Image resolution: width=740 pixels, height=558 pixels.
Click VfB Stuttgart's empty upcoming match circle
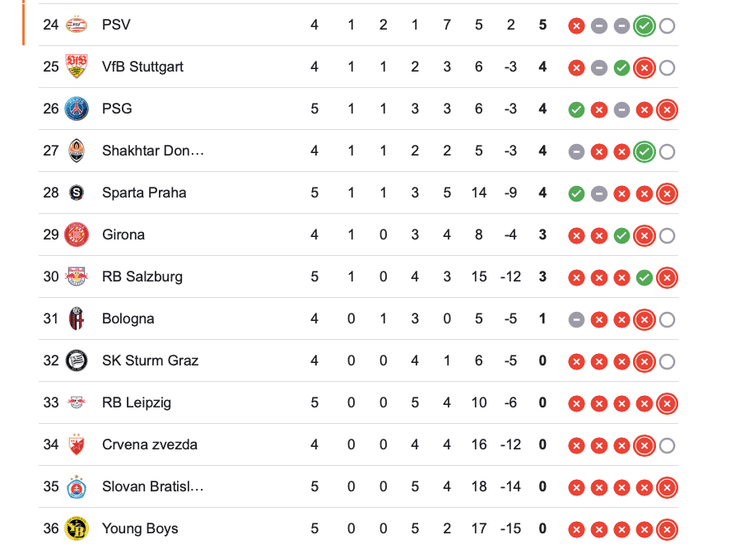(667, 67)
